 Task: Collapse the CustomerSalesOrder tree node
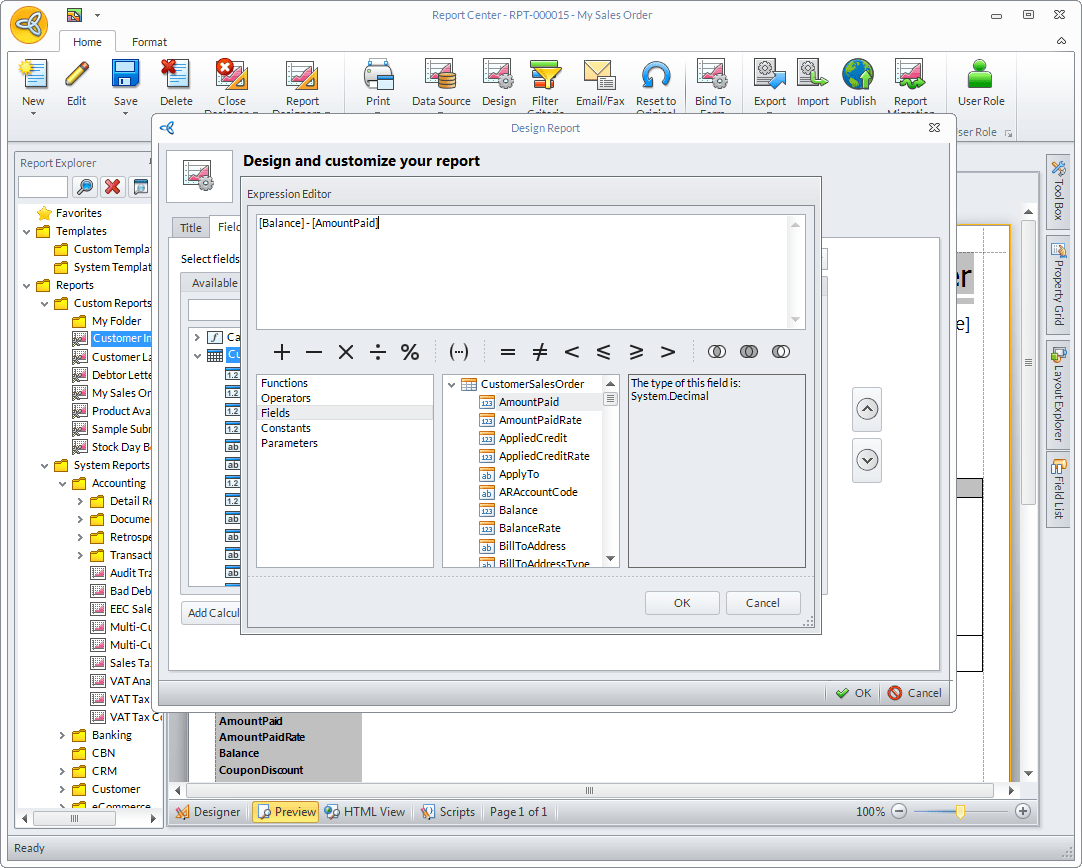[x=452, y=384]
